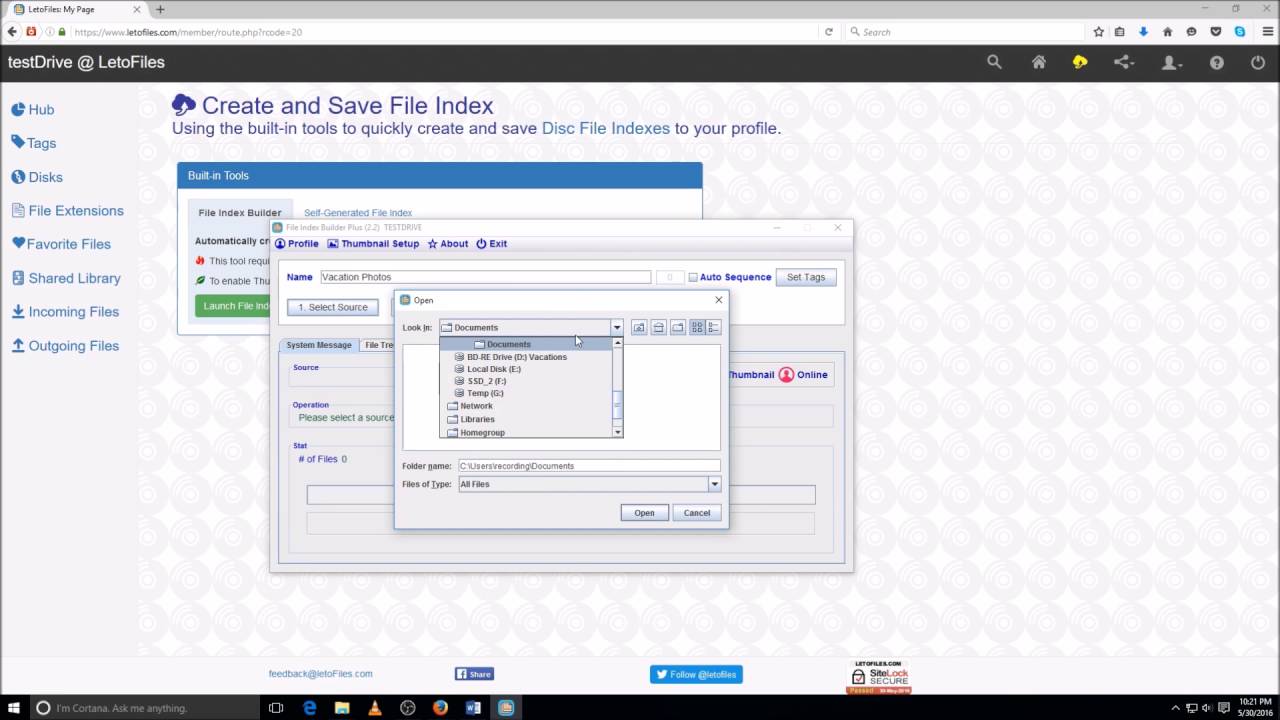Click the help question mark icon

point(1216,62)
